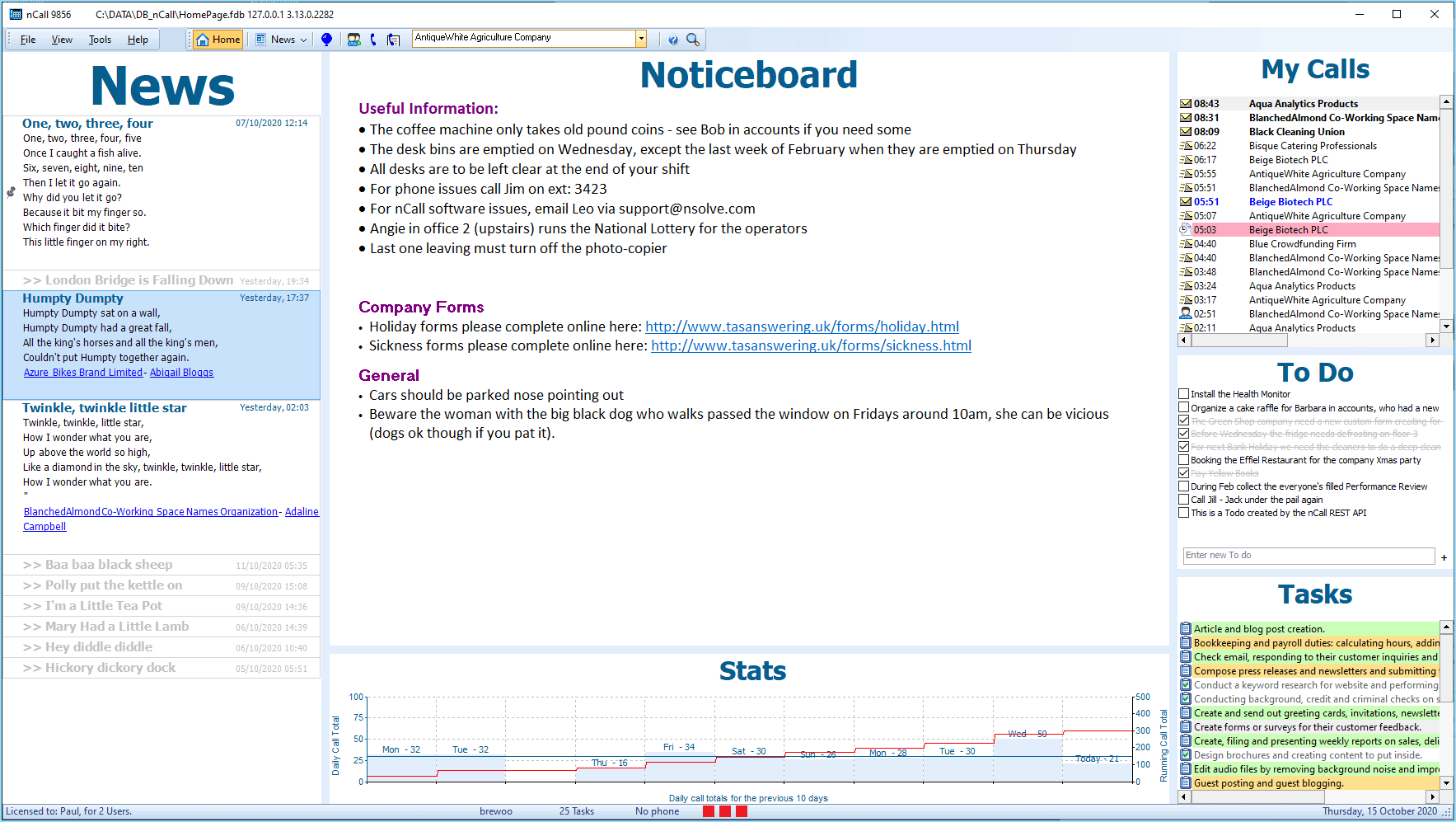Viewport: 1456px width, 822px height.
Task: Expand London Bridge is Falling Down news item
Action: tap(162, 280)
